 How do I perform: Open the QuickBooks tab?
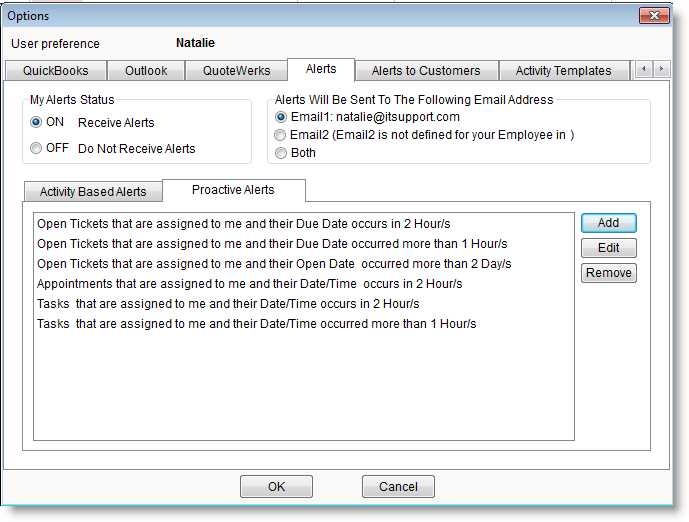[56, 71]
